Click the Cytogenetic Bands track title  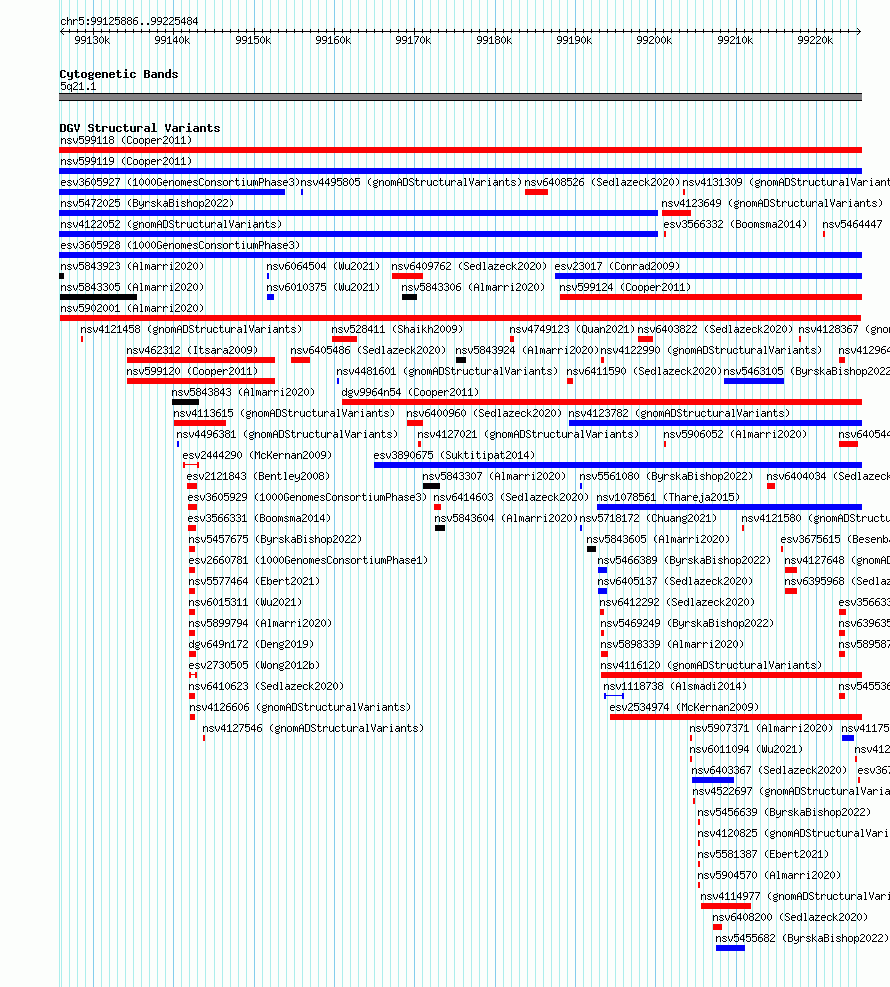click(x=119, y=74)
